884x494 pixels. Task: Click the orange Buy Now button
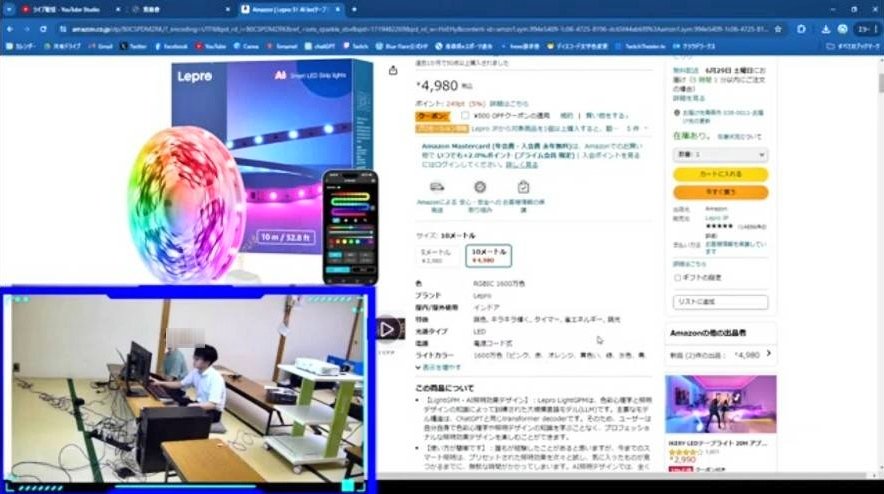720,192
